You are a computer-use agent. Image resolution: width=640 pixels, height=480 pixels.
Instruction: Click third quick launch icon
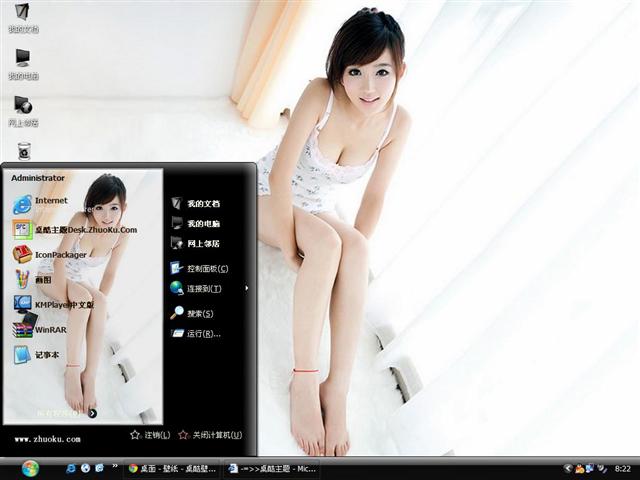click(99, 468)
